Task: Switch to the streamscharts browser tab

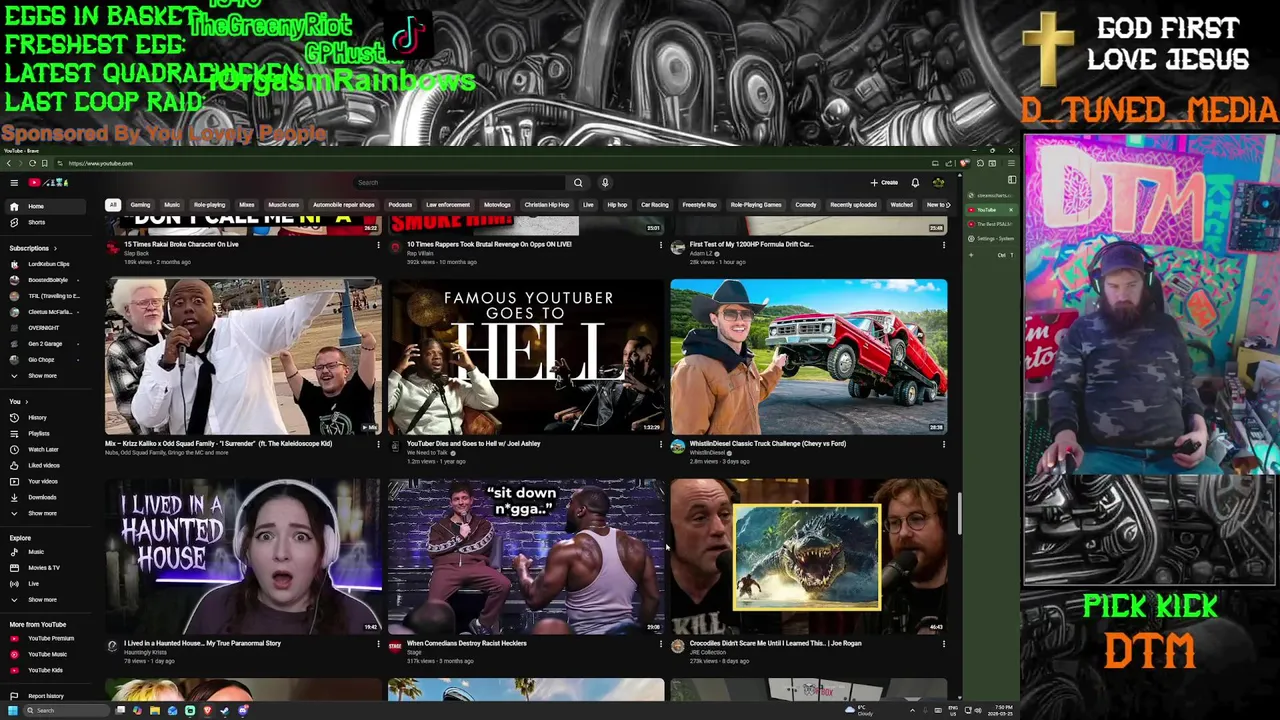Action: (x=990, y=196)
